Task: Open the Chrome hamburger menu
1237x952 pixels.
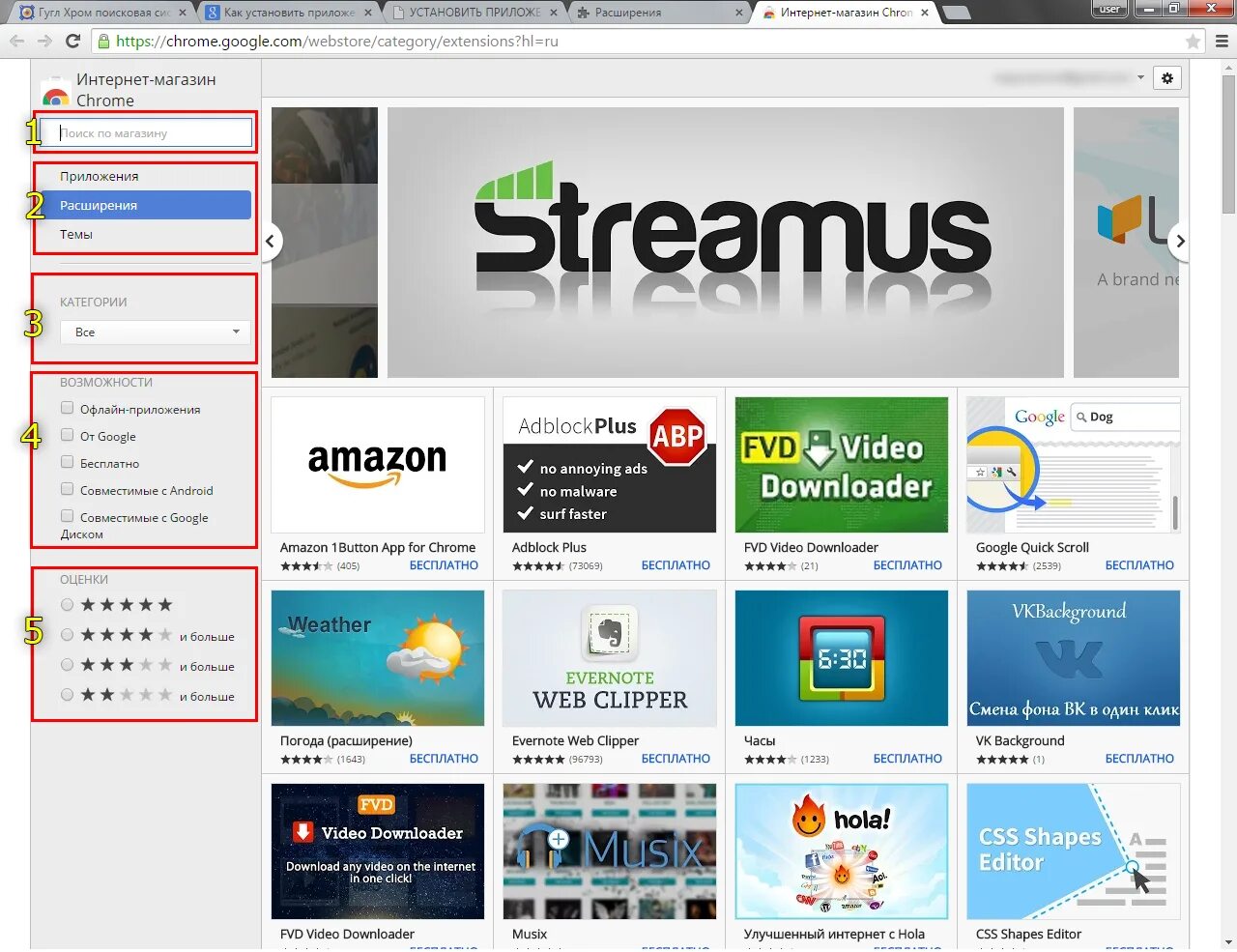Action: point(1222,42)
